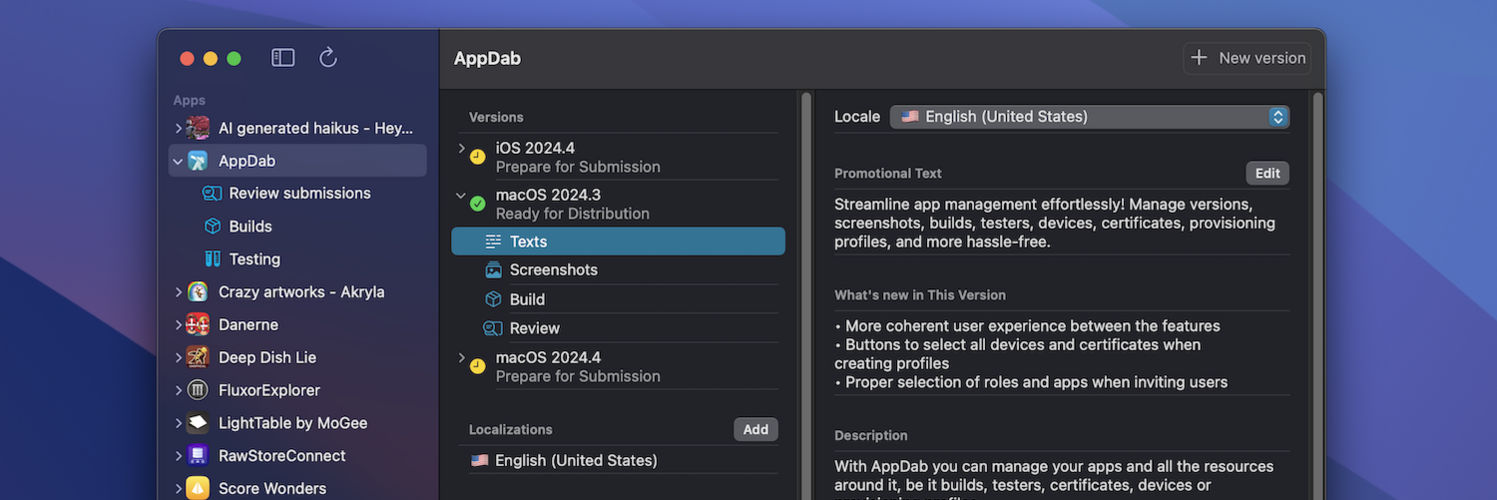Expand the Danerne app

tap(178, 325)
